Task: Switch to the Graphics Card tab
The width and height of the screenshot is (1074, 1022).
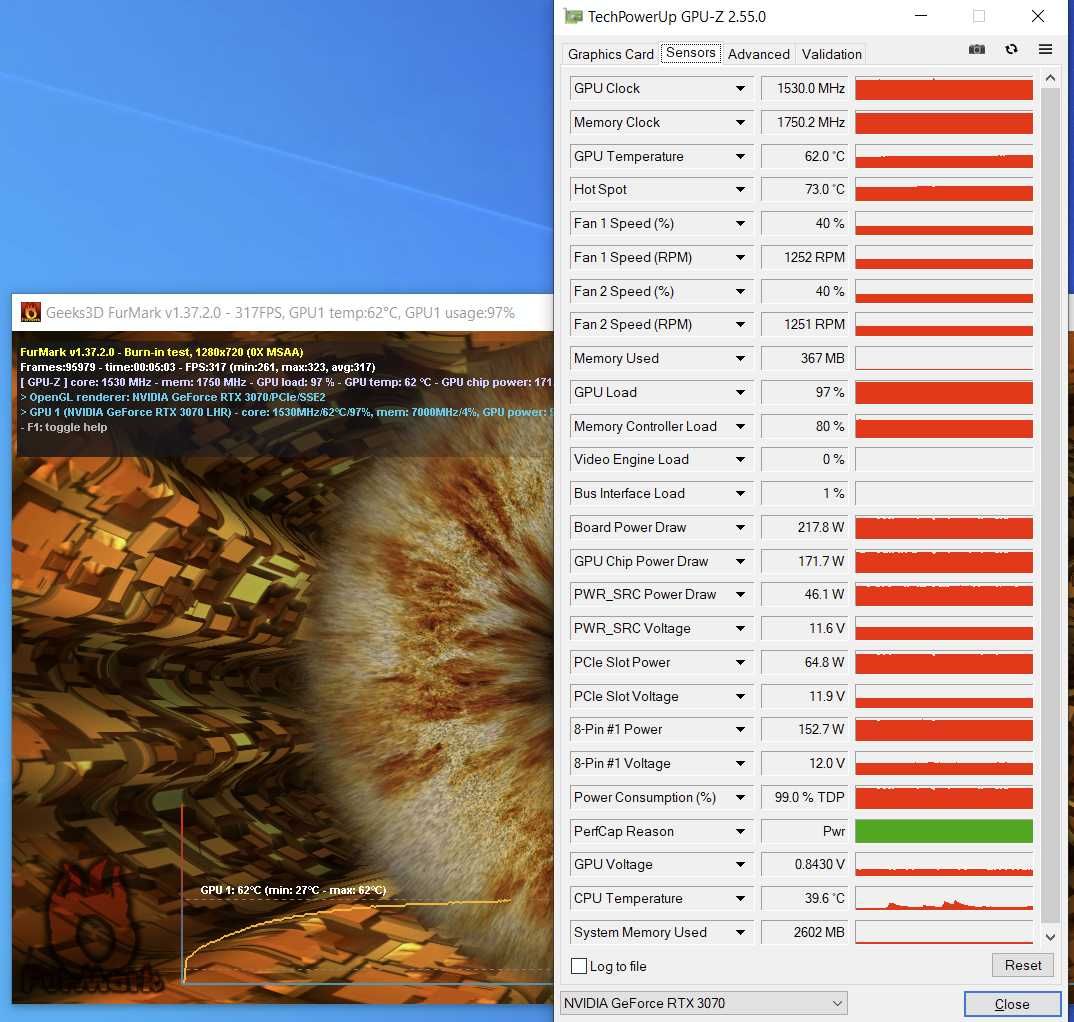Action: [x=611, y=54]
